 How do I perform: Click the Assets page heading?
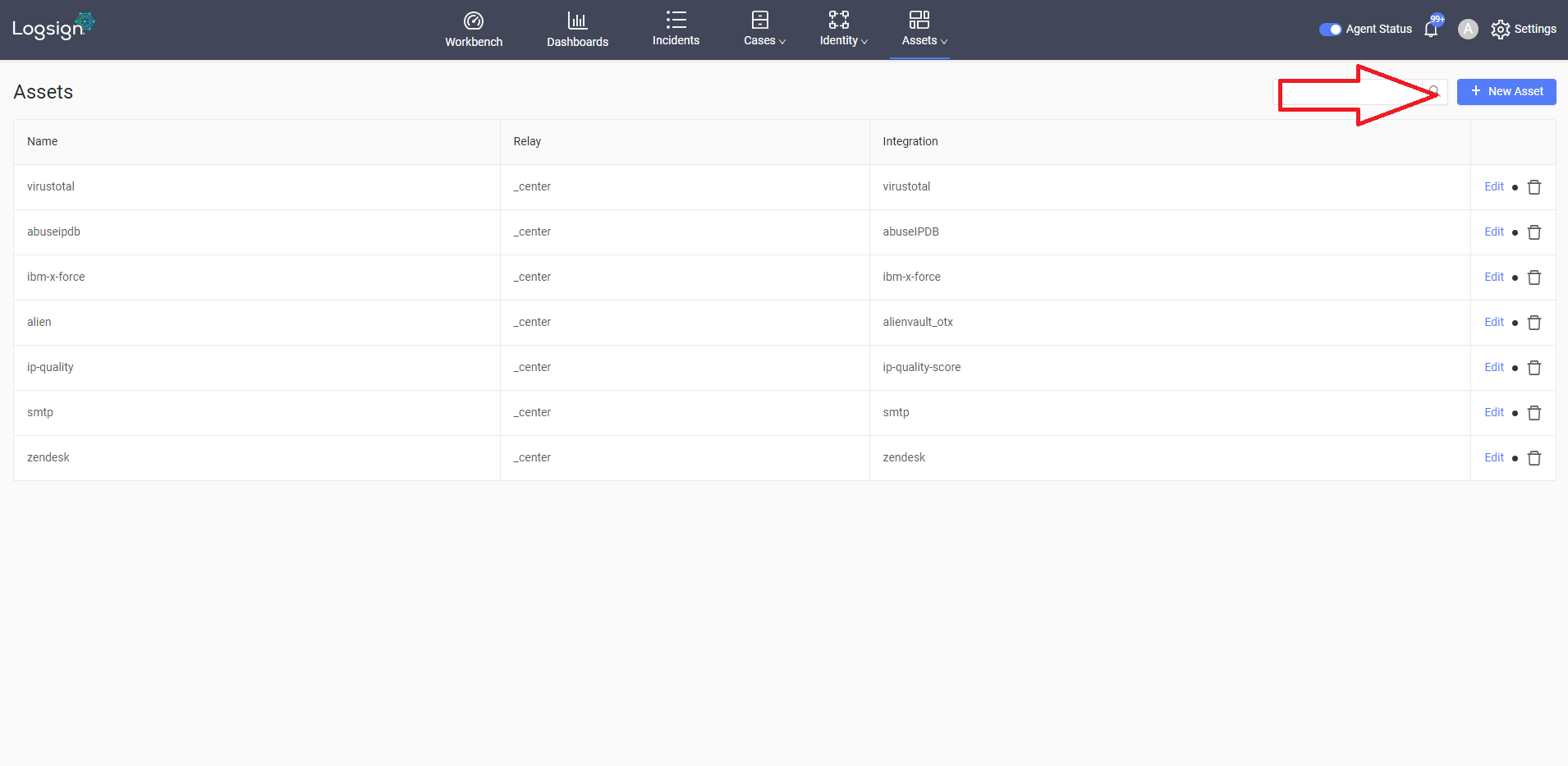44,92
